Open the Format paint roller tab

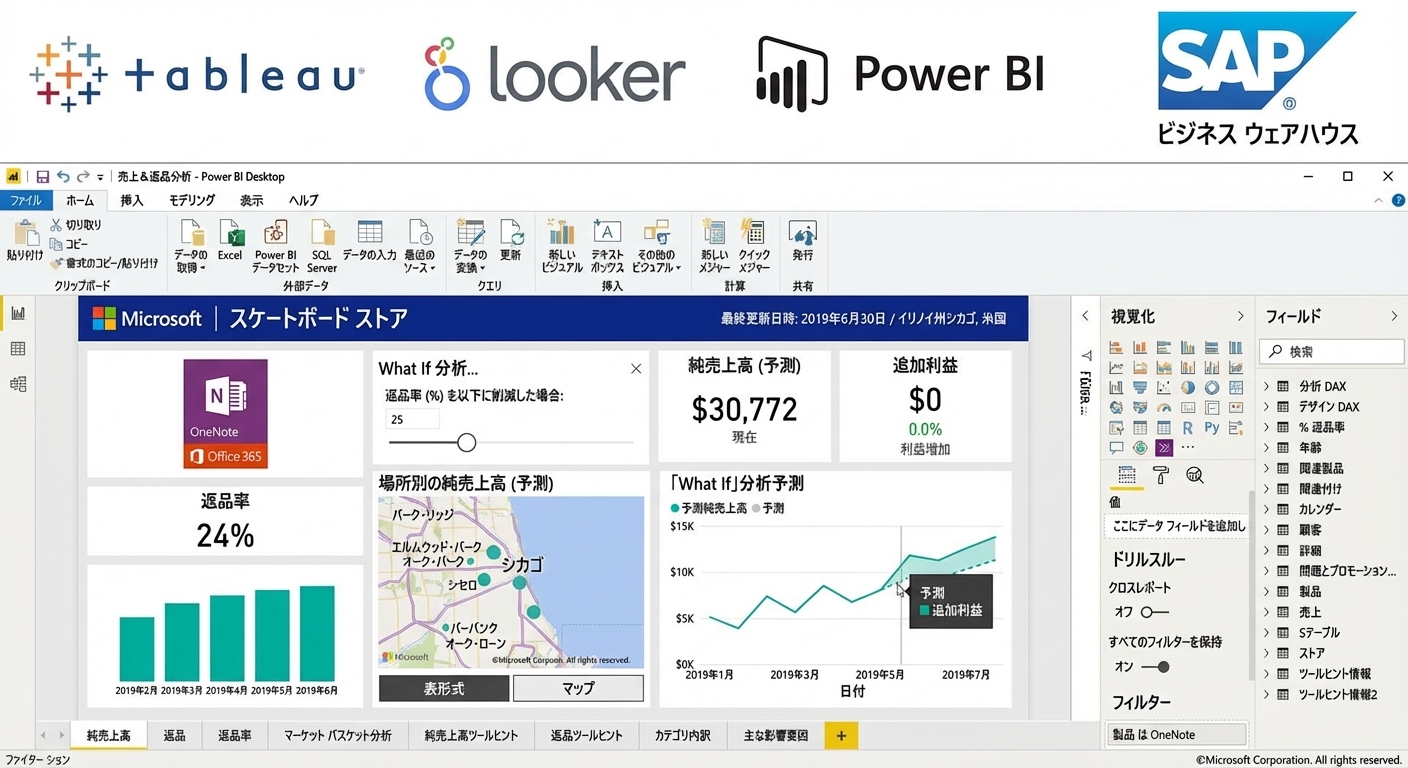click(x=1161, y=476)
